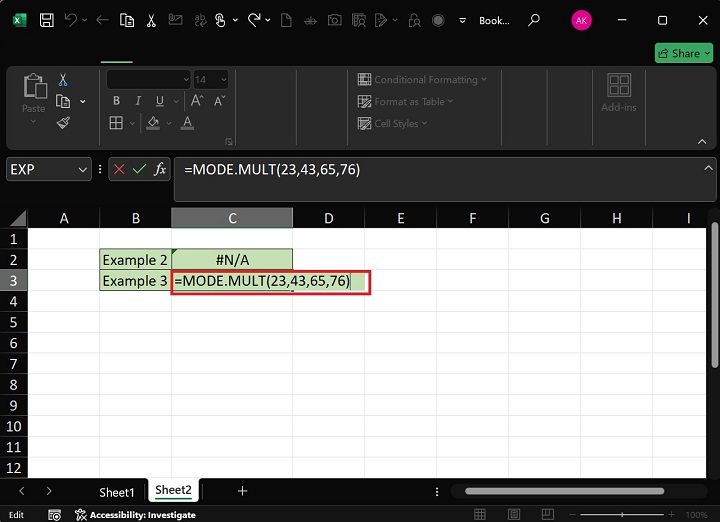
Task: Open Format as Table menu
Action: pos(405,101)
